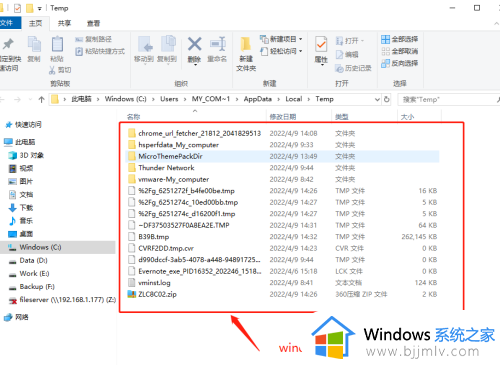Open the recent locations dropdown arrow

[x=30, y=99]
